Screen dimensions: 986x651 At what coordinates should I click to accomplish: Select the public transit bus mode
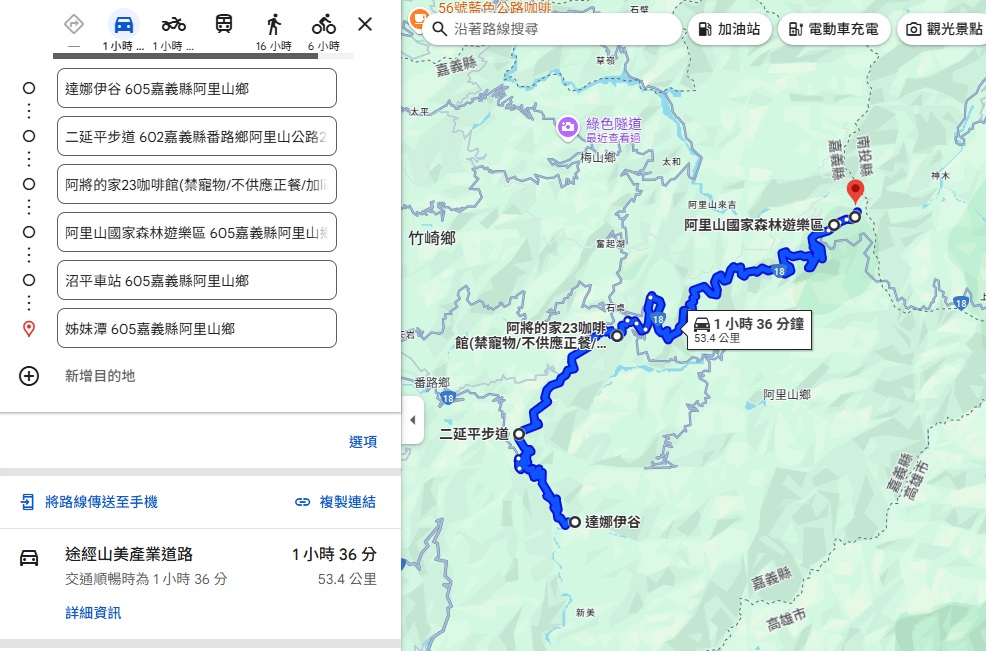[x=224, y=25]
